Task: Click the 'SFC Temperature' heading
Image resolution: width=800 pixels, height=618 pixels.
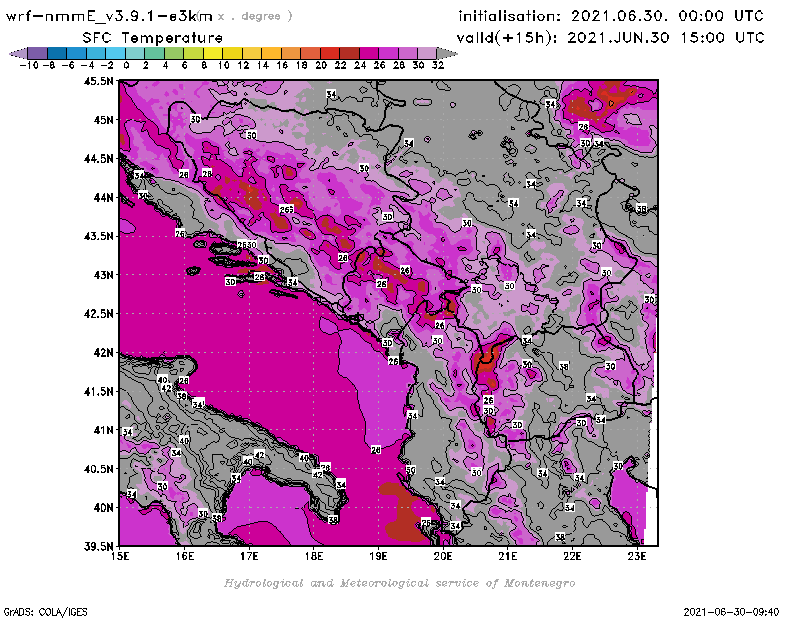Action: coord(153,38)
